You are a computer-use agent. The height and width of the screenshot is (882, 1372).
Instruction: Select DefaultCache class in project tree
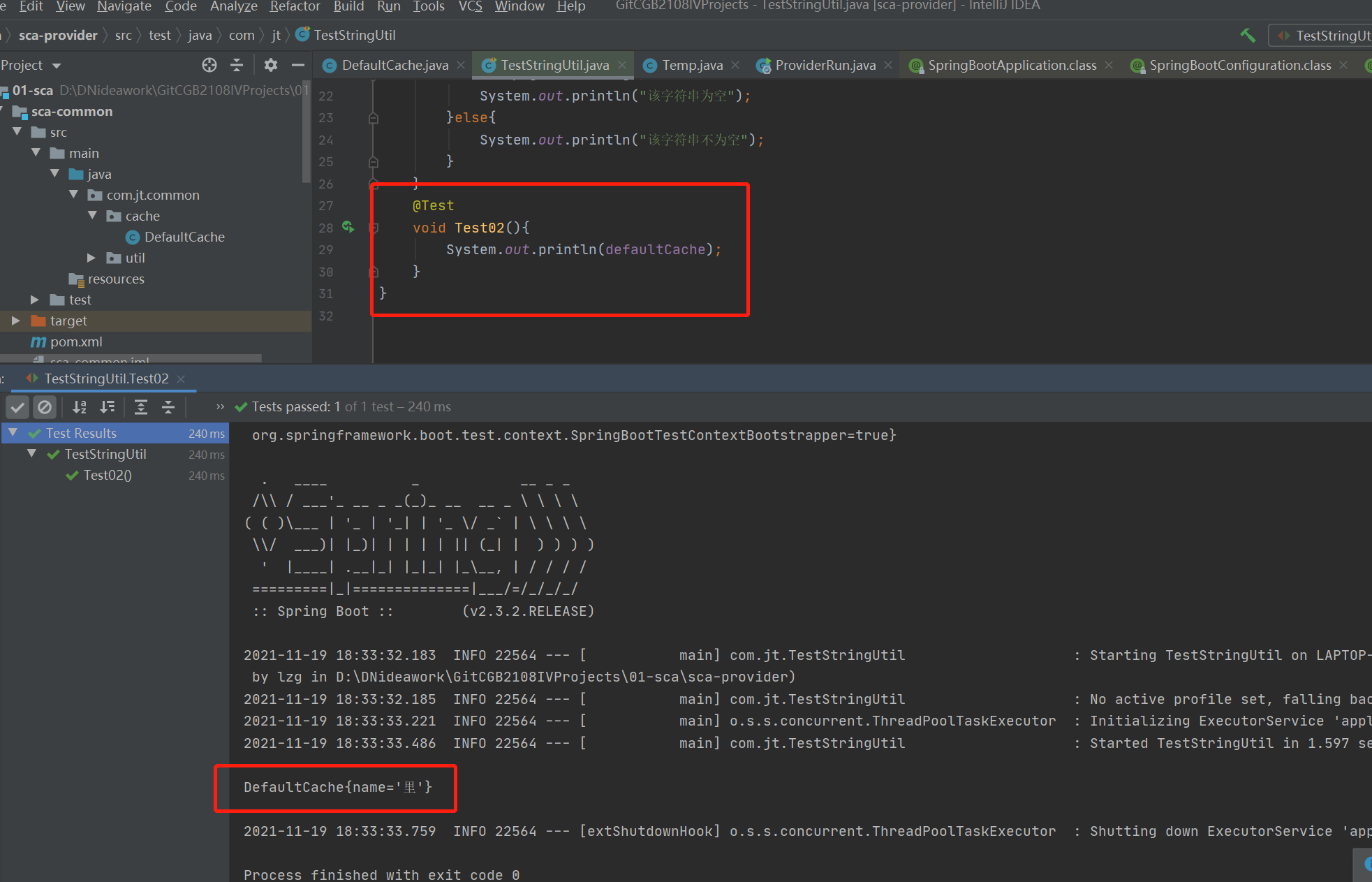coord(184,237)
